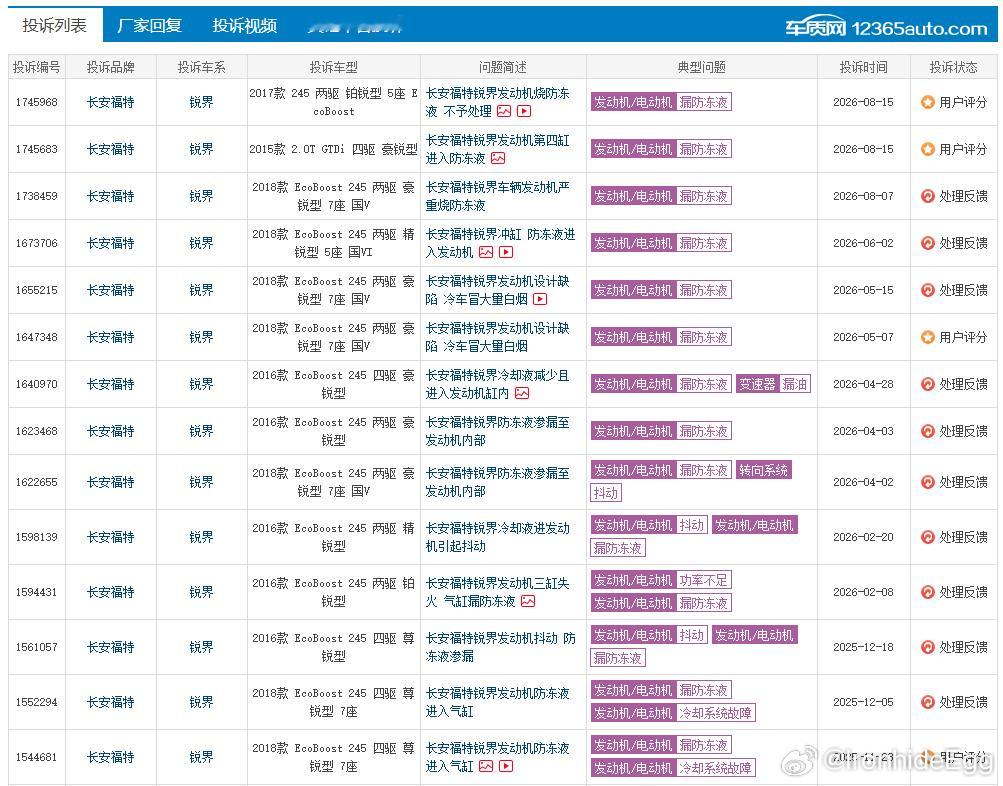Open image icon in complaint 1640970 row
The height and width of the screenshot is (786, 1003).
pos(522,393)
